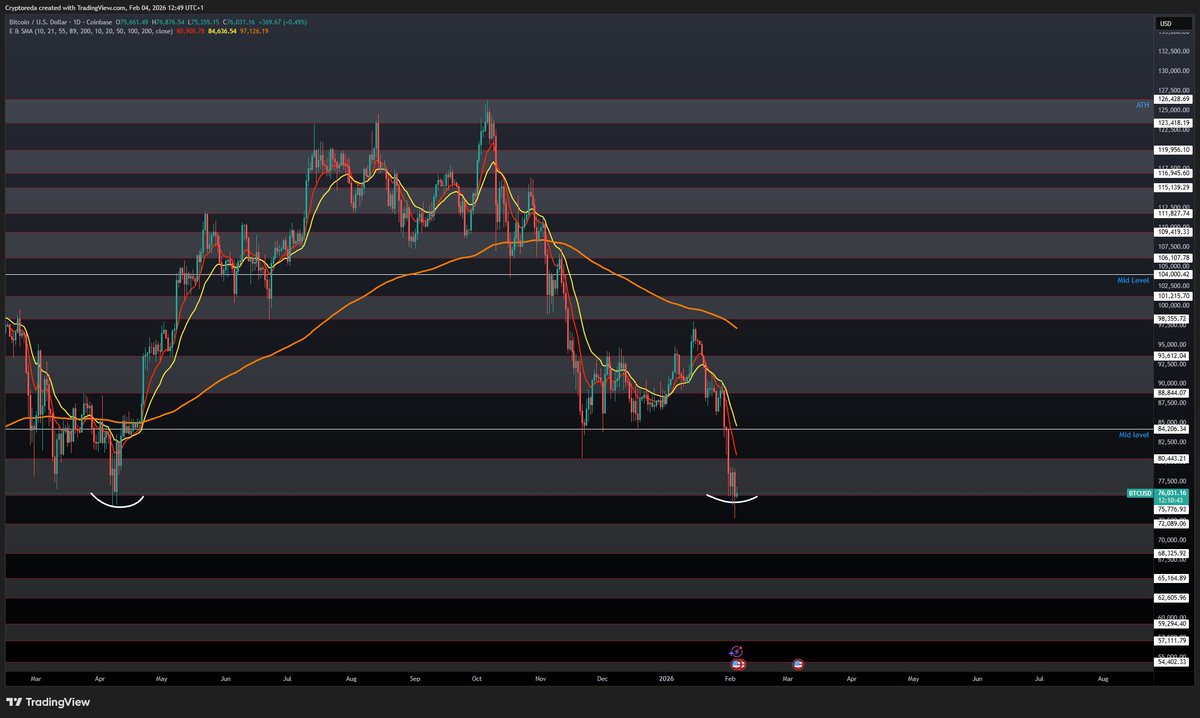This screenshot has height=718, width=1200.
Task: Click the price scale to reset vertical zoom
Action: click(1170, 600)
